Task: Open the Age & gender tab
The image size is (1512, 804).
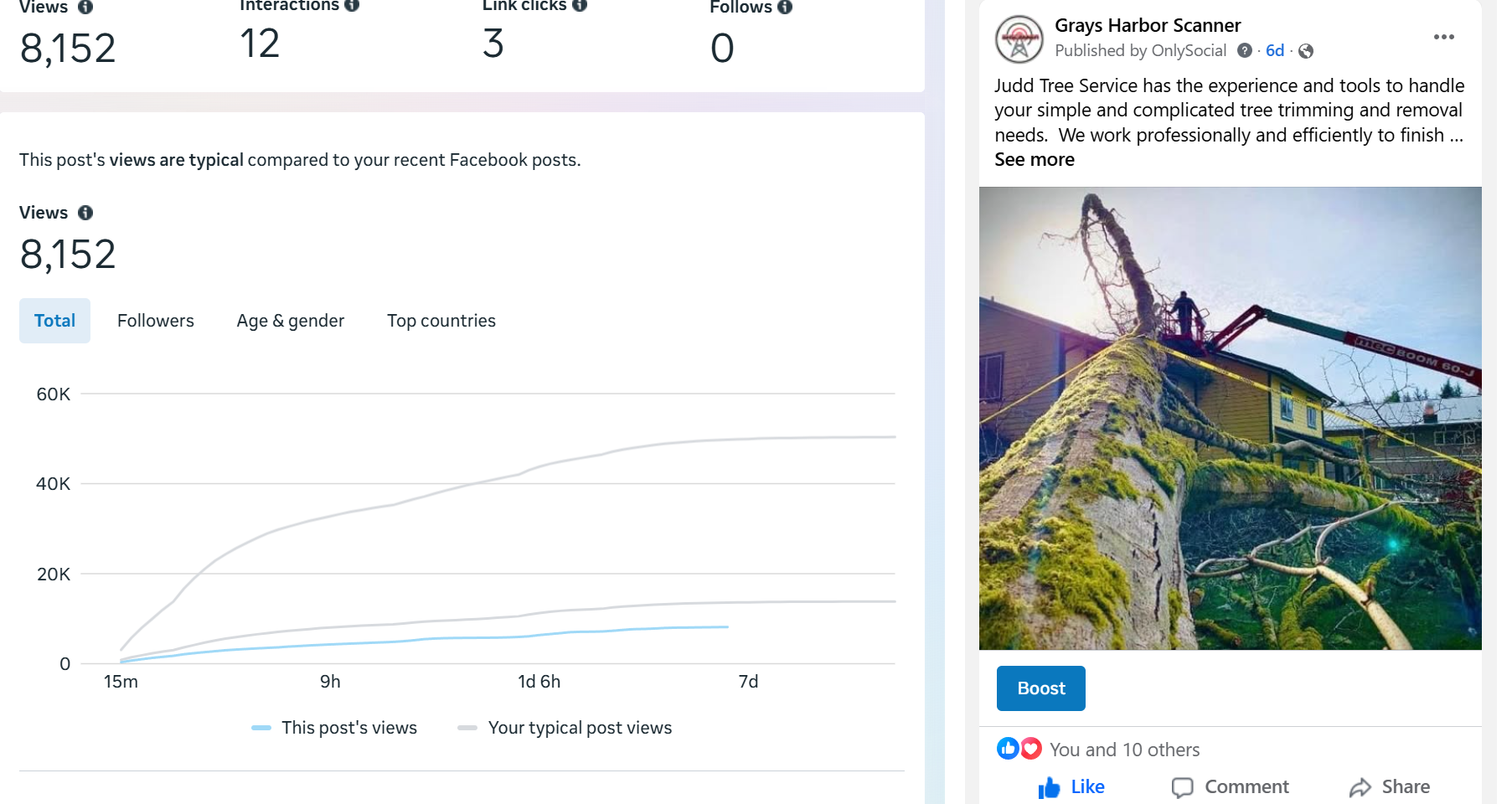Action: (x=290, y=321)
